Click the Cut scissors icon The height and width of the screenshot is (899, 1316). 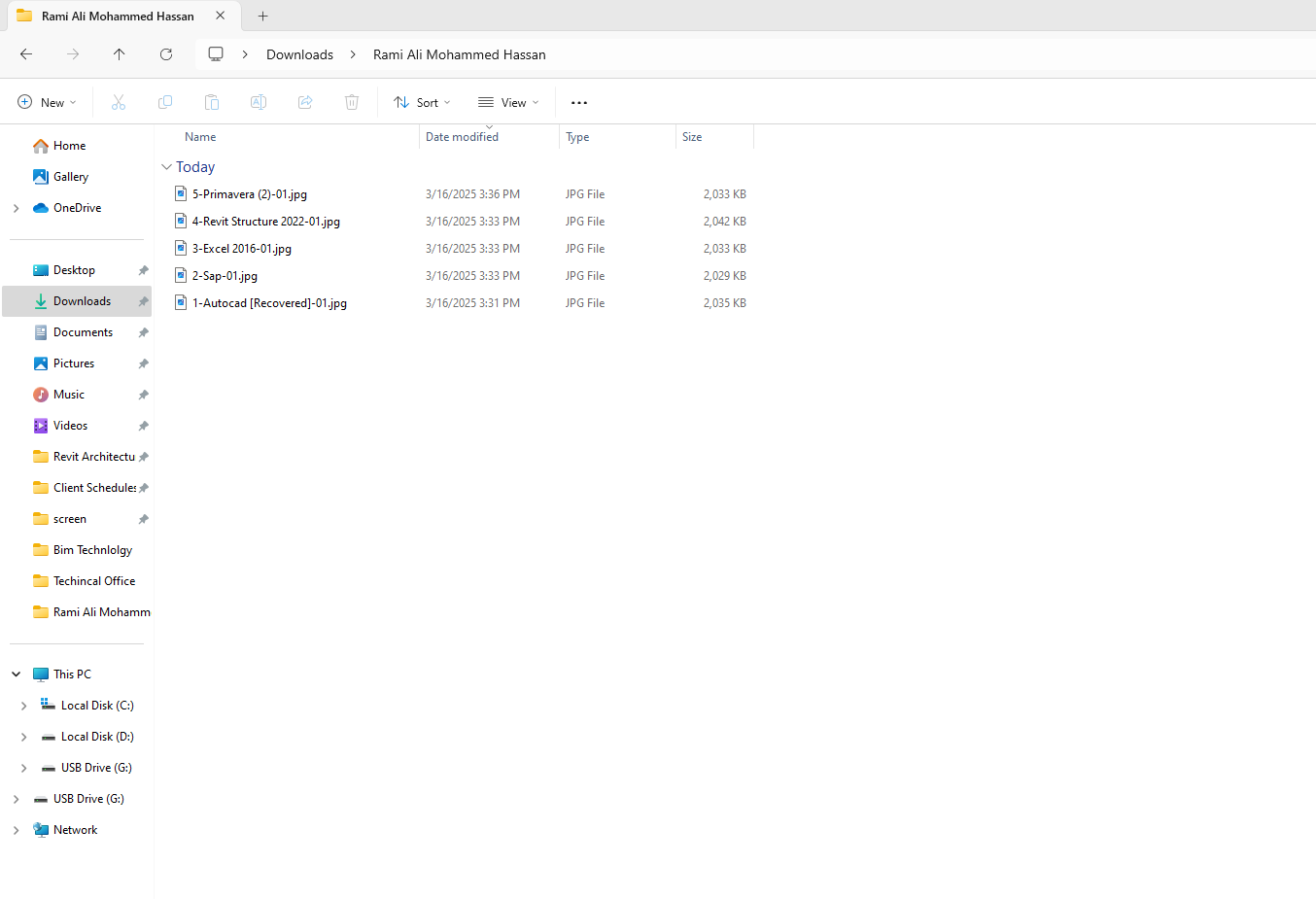(x=119, y=102)
